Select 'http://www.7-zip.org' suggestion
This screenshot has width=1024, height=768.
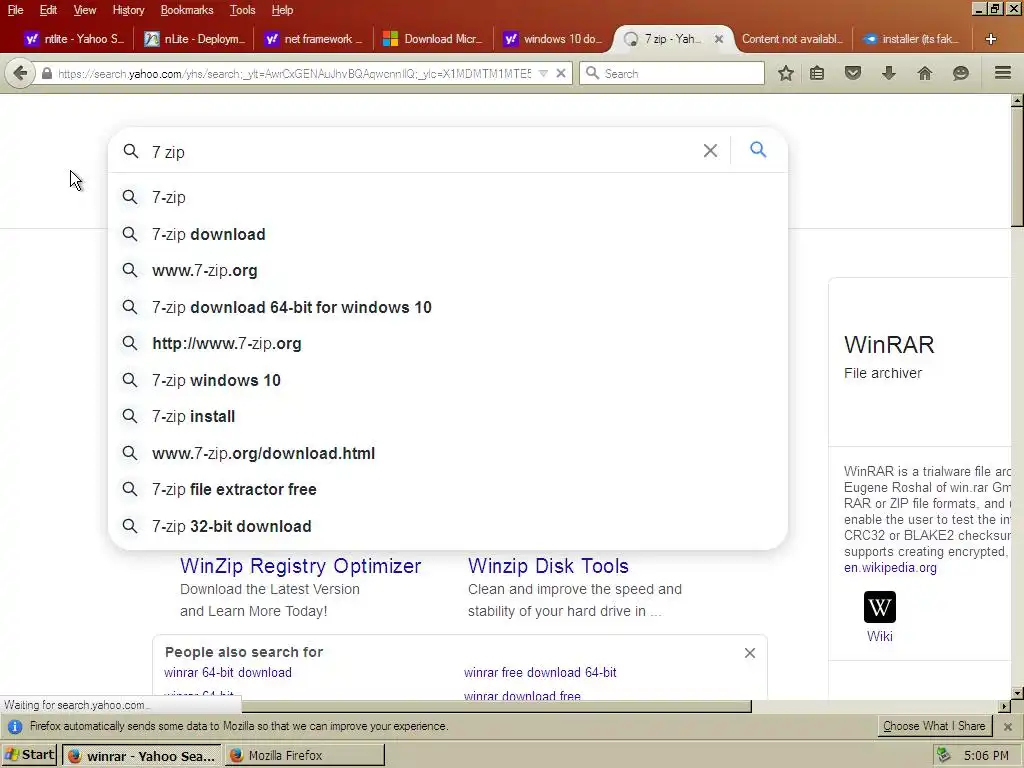click(x=448, y=344)
